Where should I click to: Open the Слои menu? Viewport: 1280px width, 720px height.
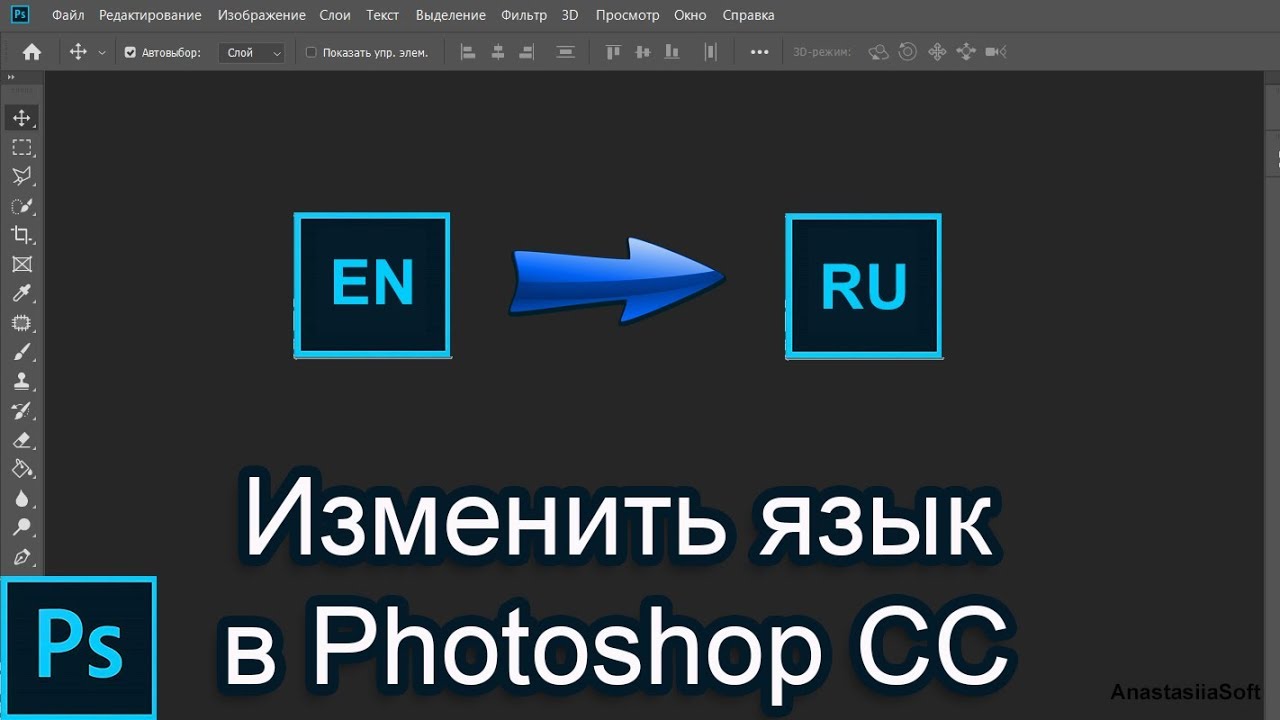[x=335, y=15]
